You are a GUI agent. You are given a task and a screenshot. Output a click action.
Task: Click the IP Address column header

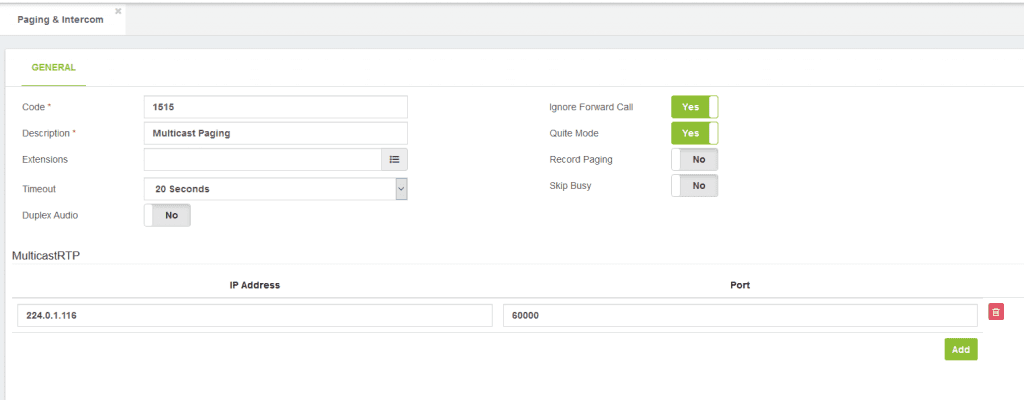[255, 285]
